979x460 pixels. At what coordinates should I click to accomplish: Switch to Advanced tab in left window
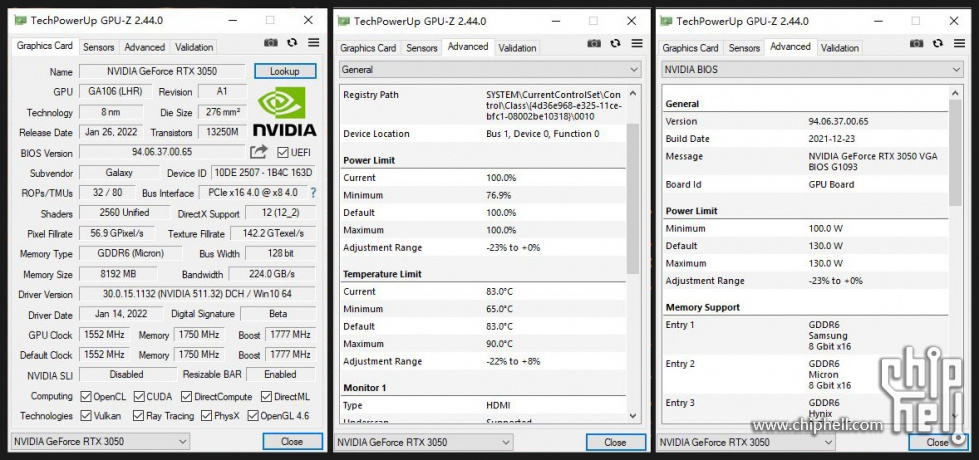click(144, 47)
